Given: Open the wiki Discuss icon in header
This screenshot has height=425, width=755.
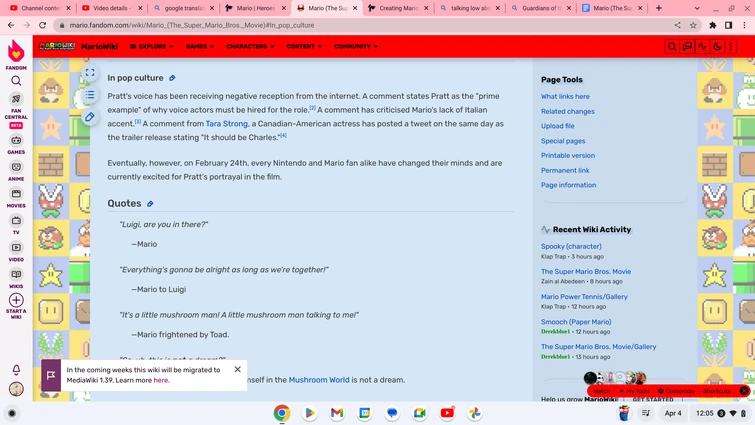Looking at the screenshot, I should 687,46.
